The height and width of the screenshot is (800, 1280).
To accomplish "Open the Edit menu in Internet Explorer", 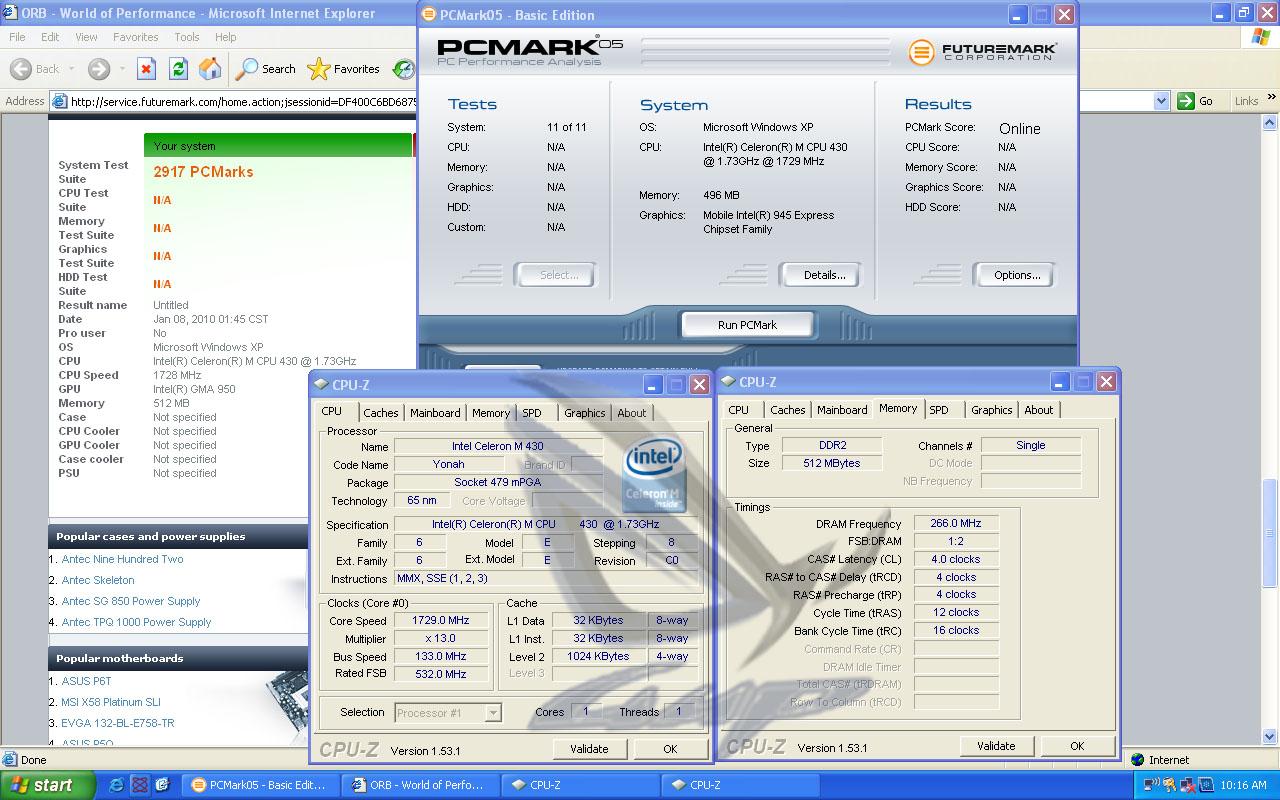I will coord(50,37).
